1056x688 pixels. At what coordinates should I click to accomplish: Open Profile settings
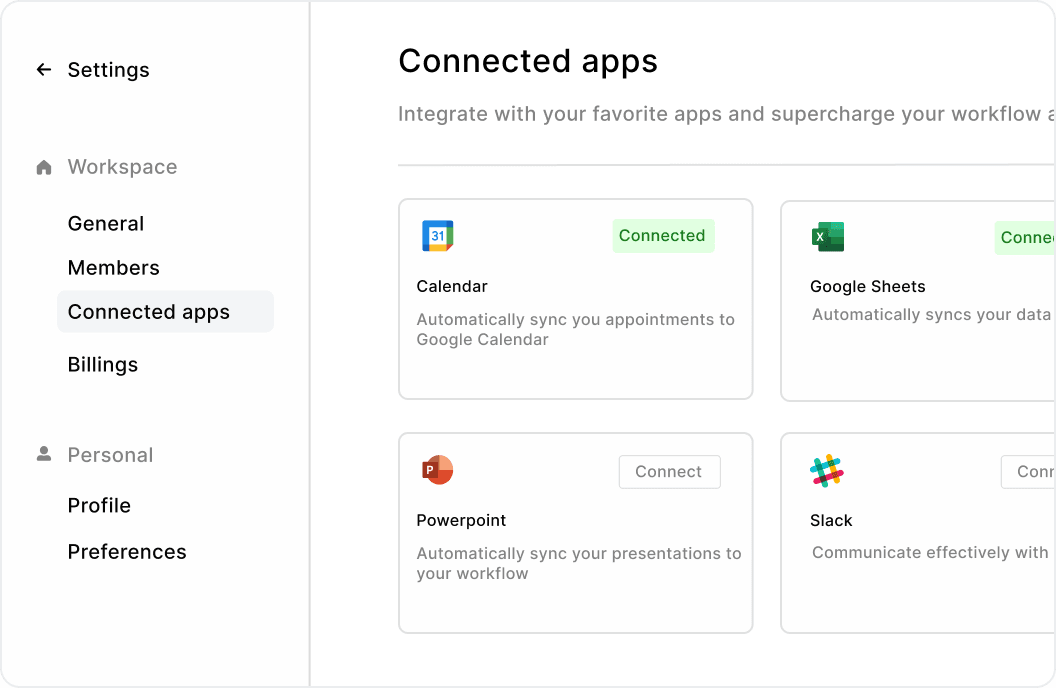[x=99, y=506]
